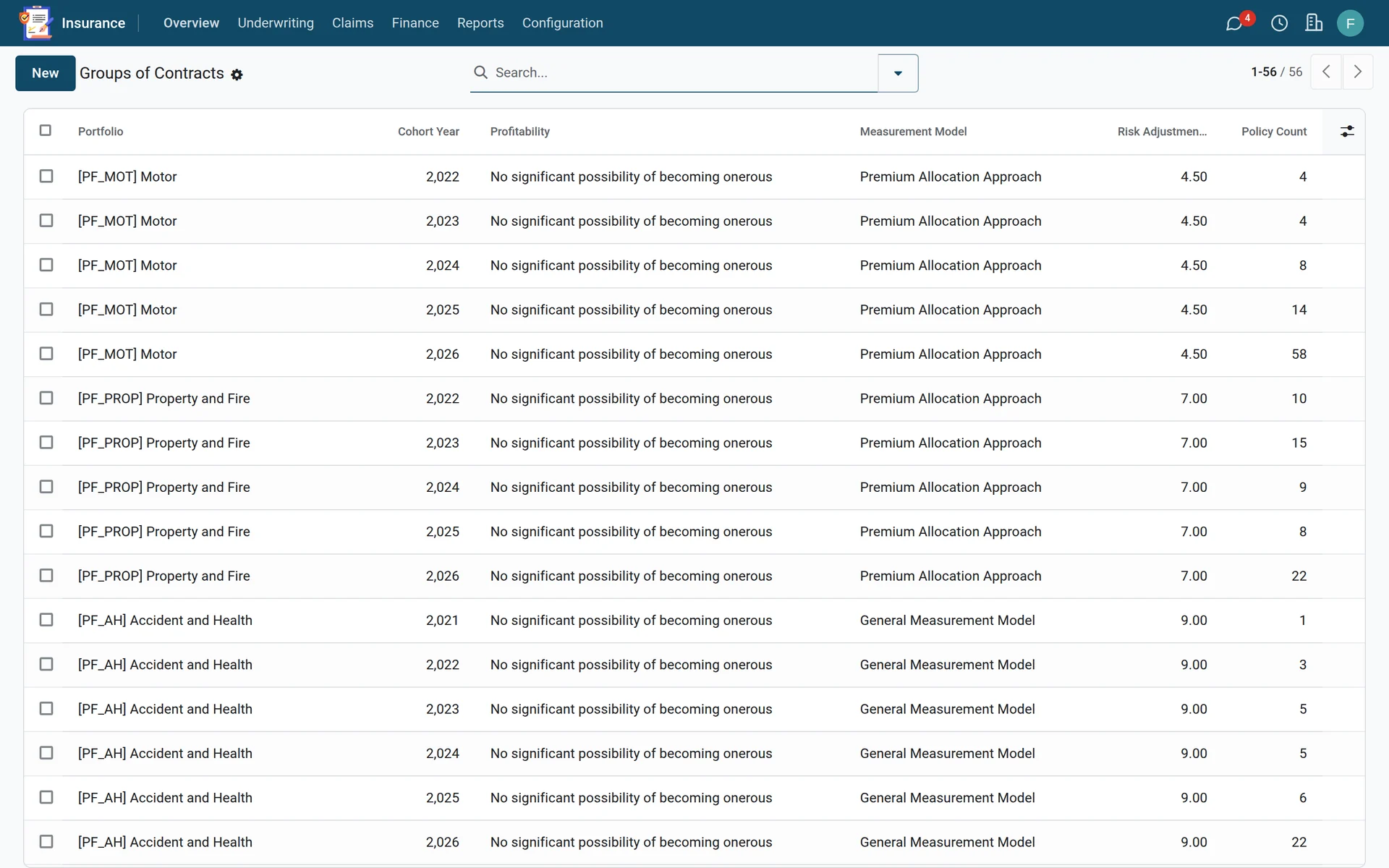The image size is (1389, 868).
Task: Click the New button
Action: click(x=46, y=73)
